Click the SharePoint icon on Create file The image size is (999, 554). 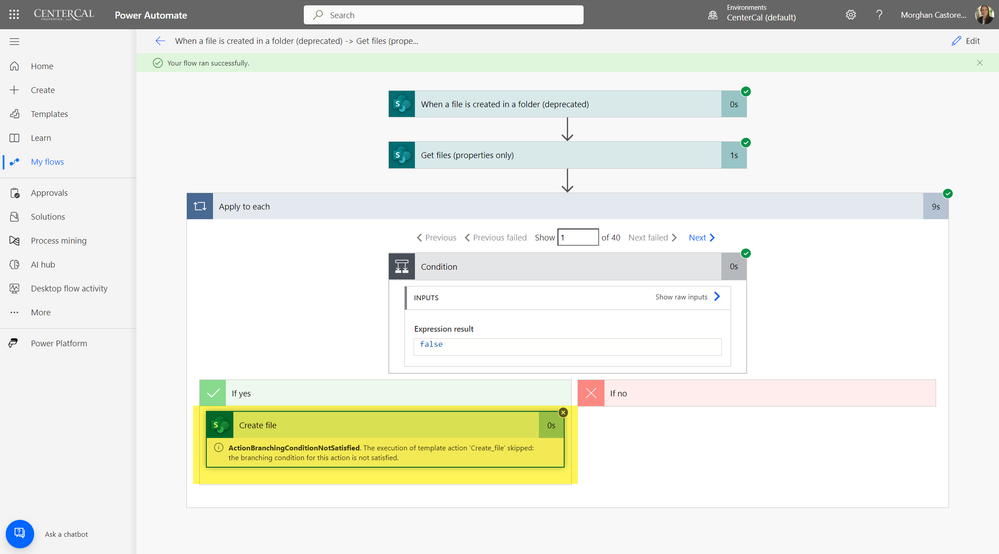(220, 425)
